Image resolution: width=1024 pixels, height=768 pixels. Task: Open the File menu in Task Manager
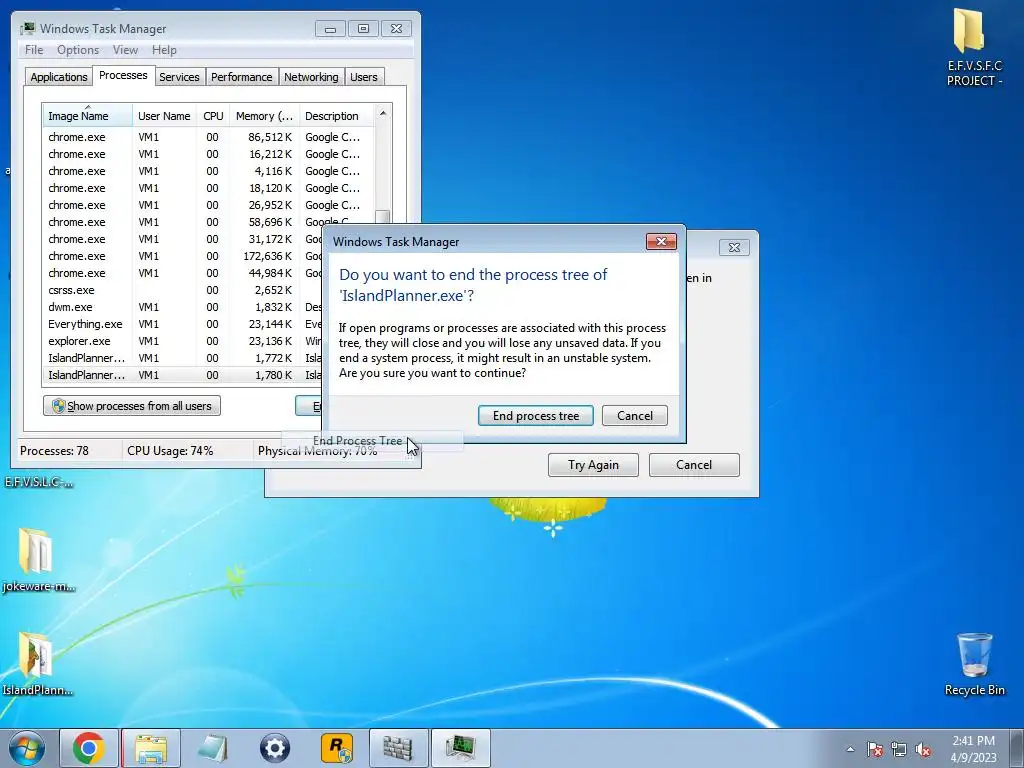(33, 50)
